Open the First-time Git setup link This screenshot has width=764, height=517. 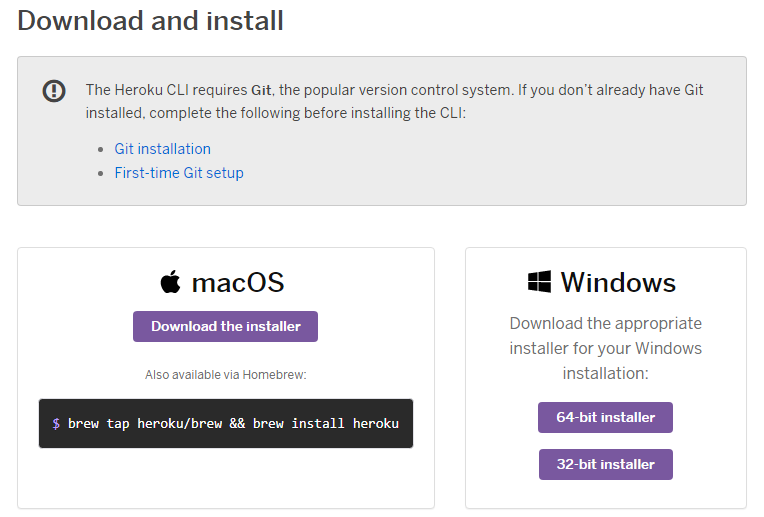click(x=179, y=173)
